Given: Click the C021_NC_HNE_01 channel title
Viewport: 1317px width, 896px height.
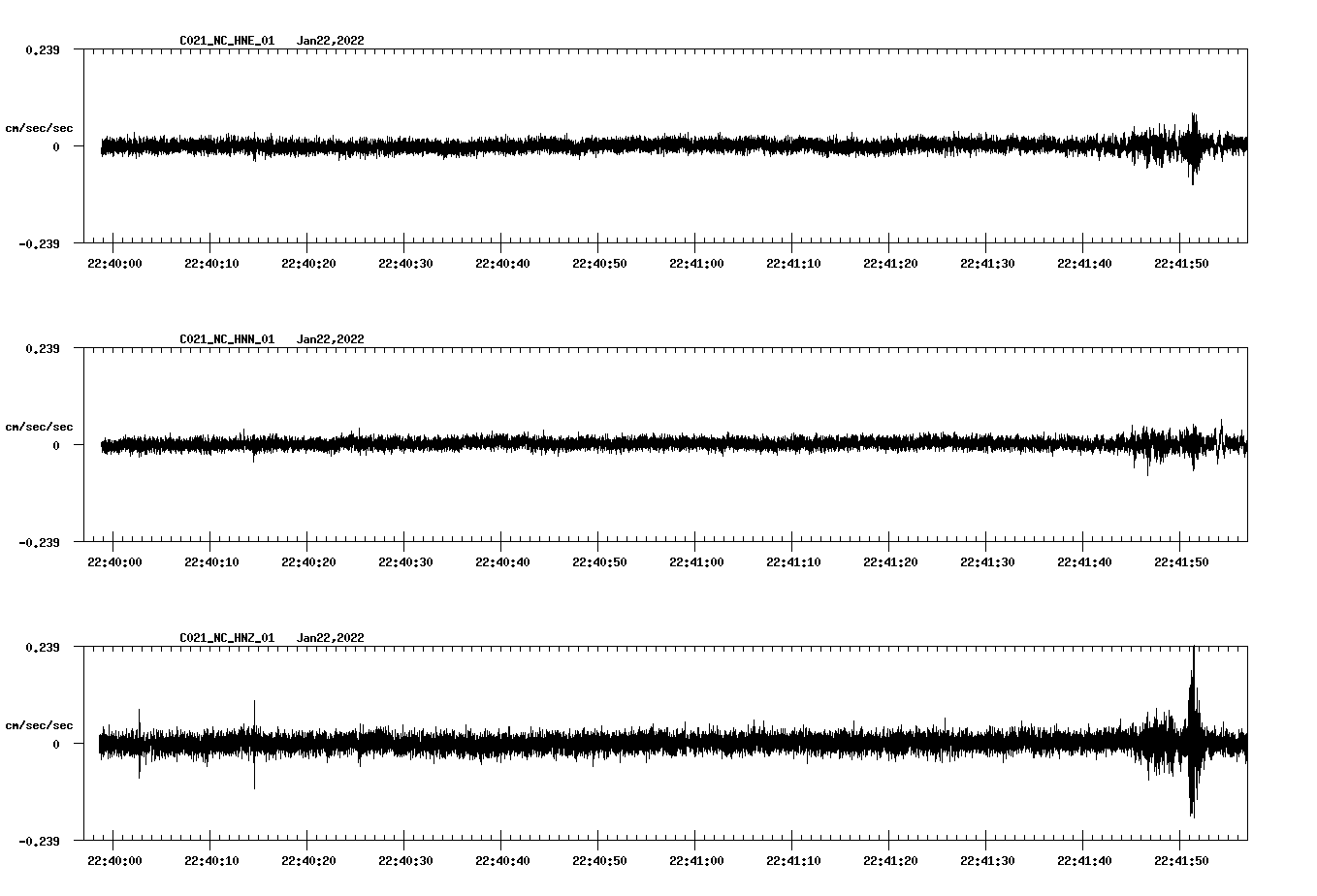Looking at the screenshot, I should (227, 41).
